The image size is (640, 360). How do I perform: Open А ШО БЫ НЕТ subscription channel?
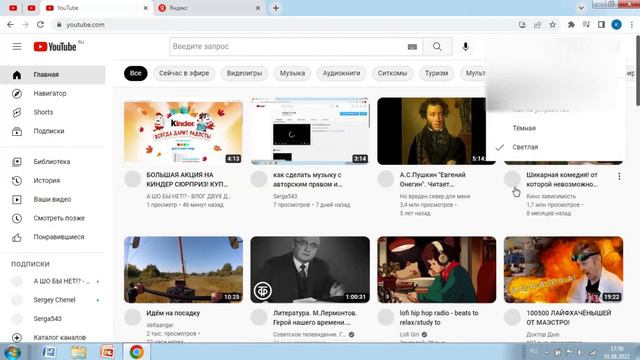pyautogui.click(x=53, y=281)
